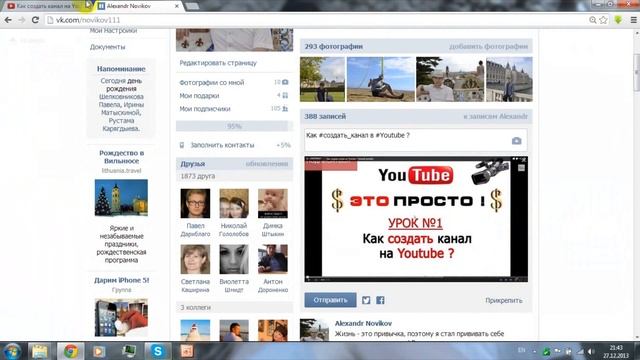
Task: Share the post via Facebook icon
Action: click(x=380, y=300)
